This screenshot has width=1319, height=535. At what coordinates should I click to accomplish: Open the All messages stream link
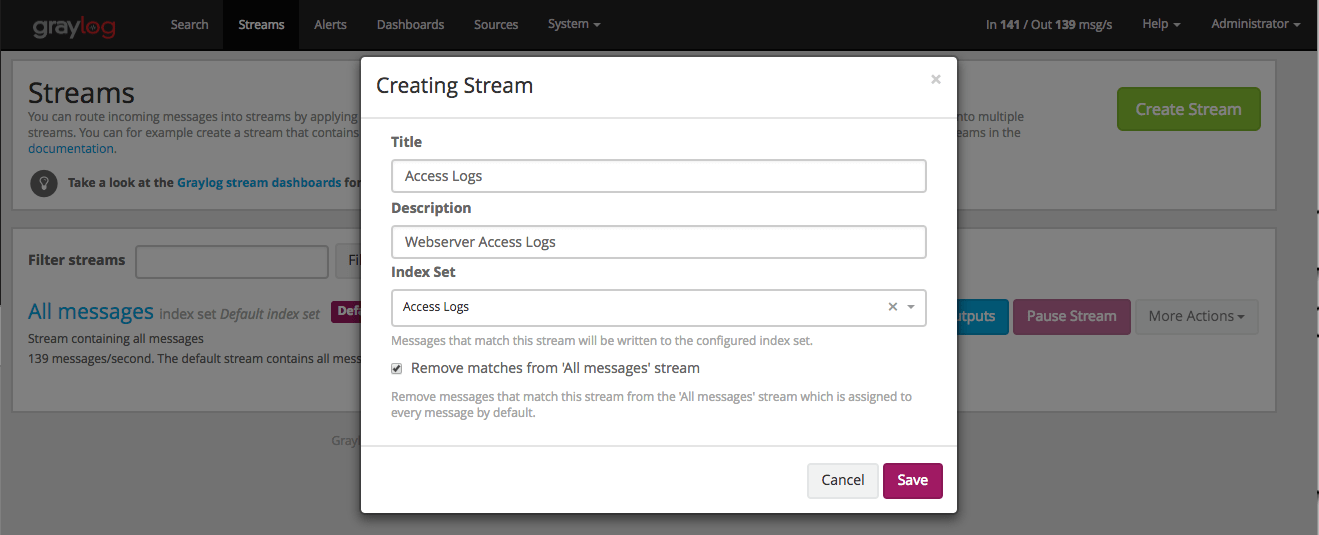(91, 312)
